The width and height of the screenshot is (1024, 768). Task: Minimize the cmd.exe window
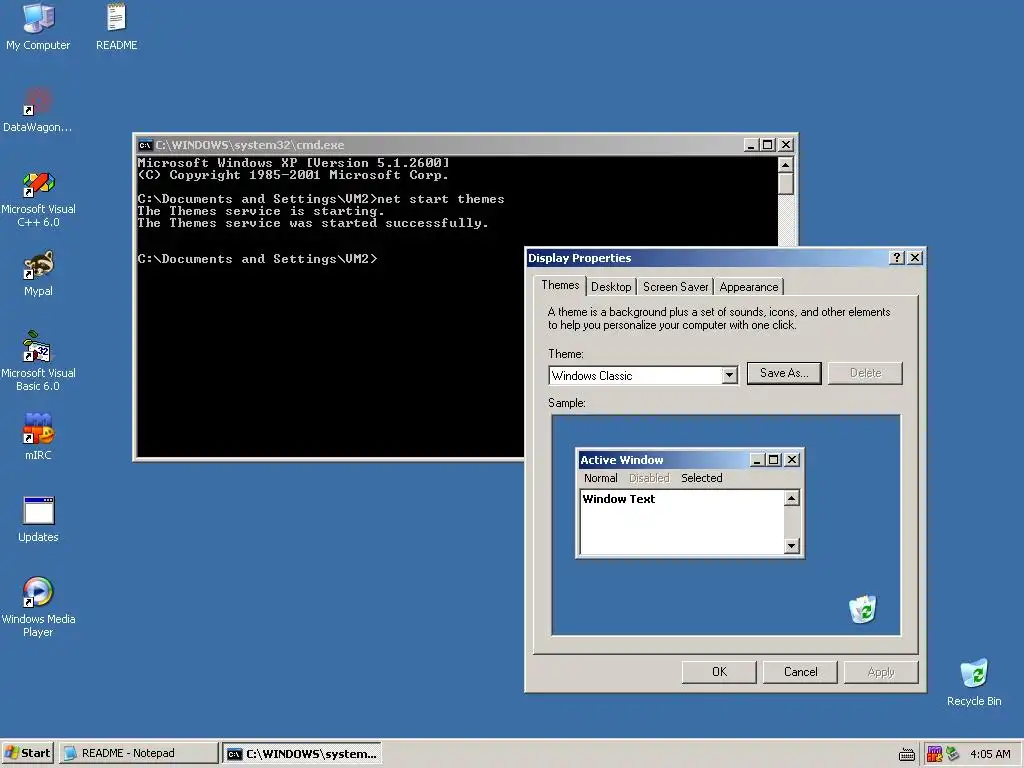(751, 145)
